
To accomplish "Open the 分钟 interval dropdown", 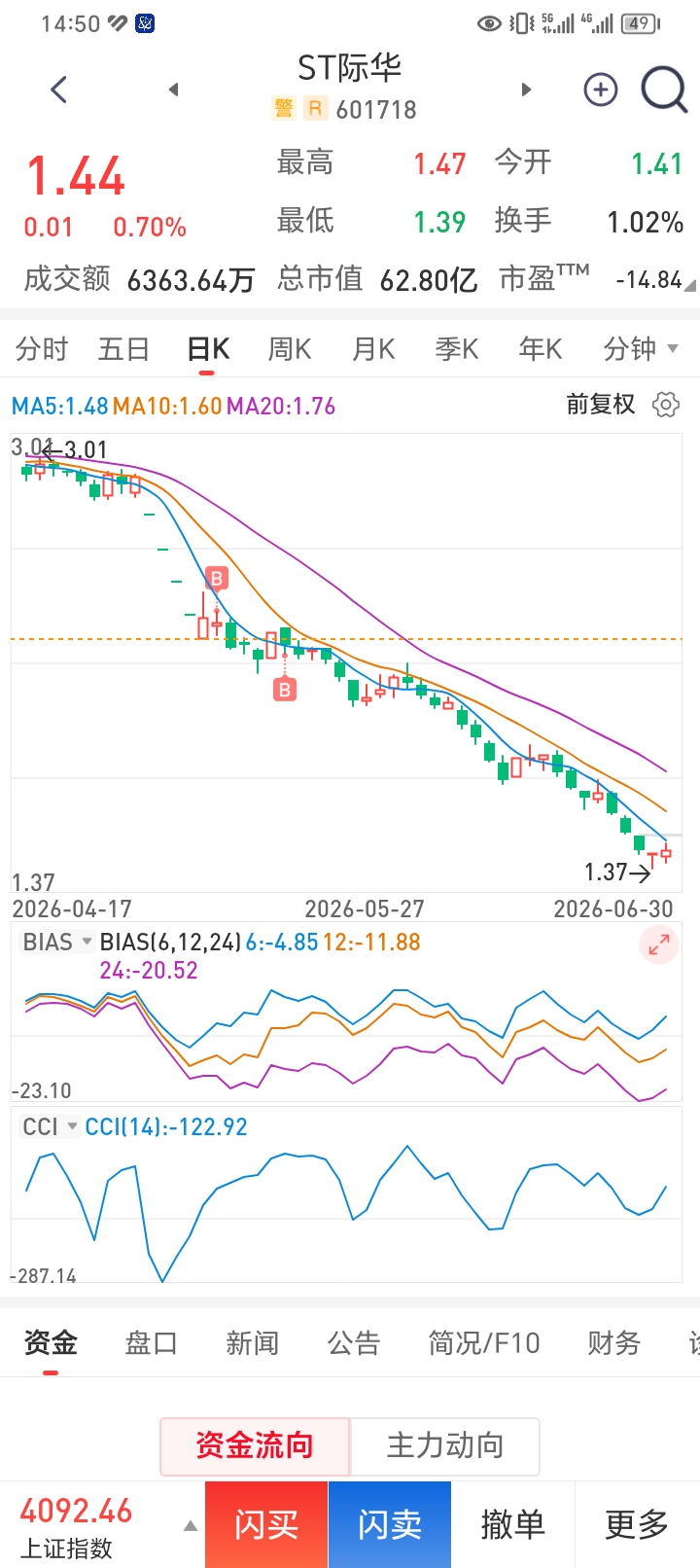I will (641, 348).
